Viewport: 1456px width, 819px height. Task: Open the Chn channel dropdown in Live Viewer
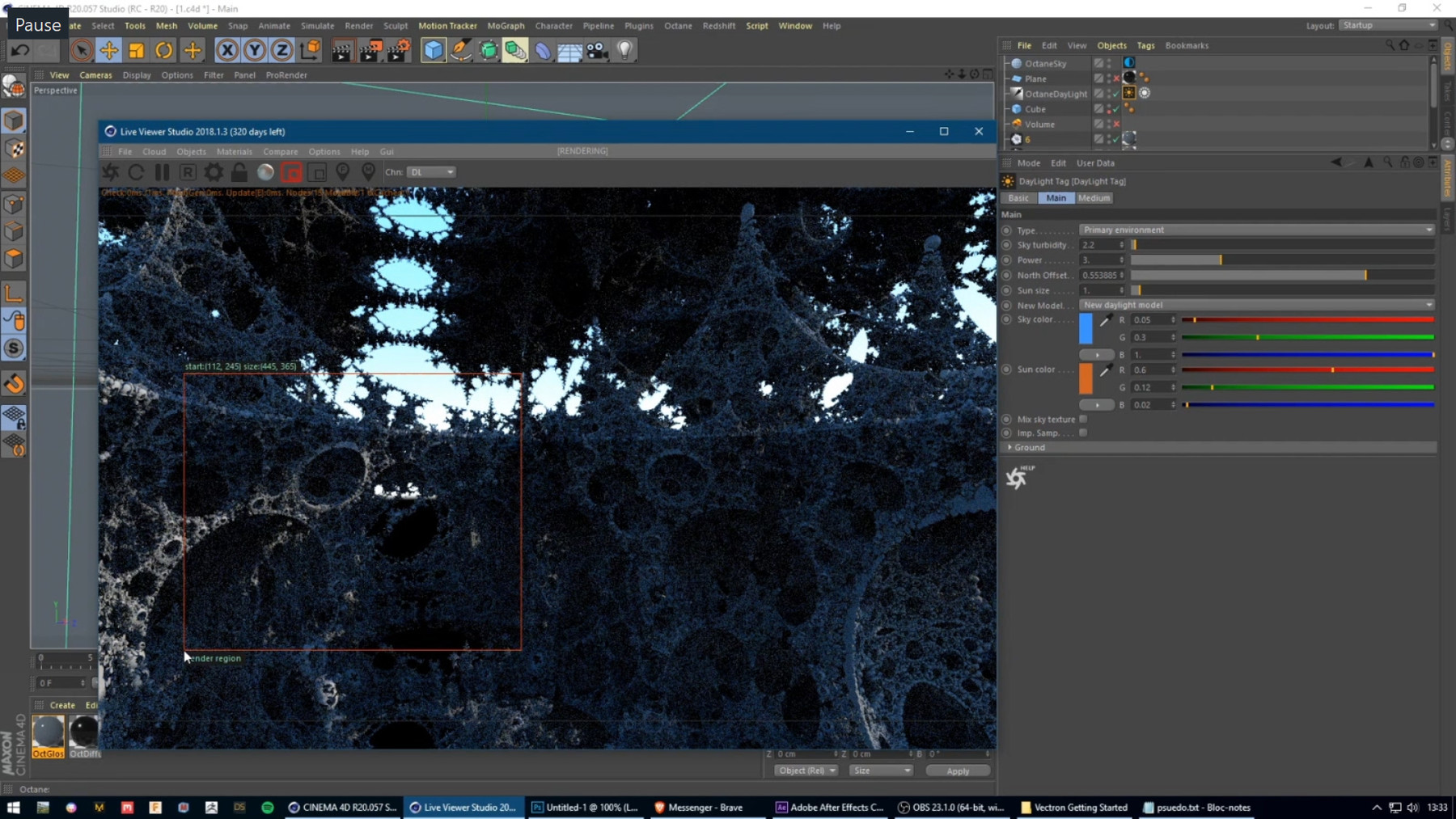pos(431,171)
